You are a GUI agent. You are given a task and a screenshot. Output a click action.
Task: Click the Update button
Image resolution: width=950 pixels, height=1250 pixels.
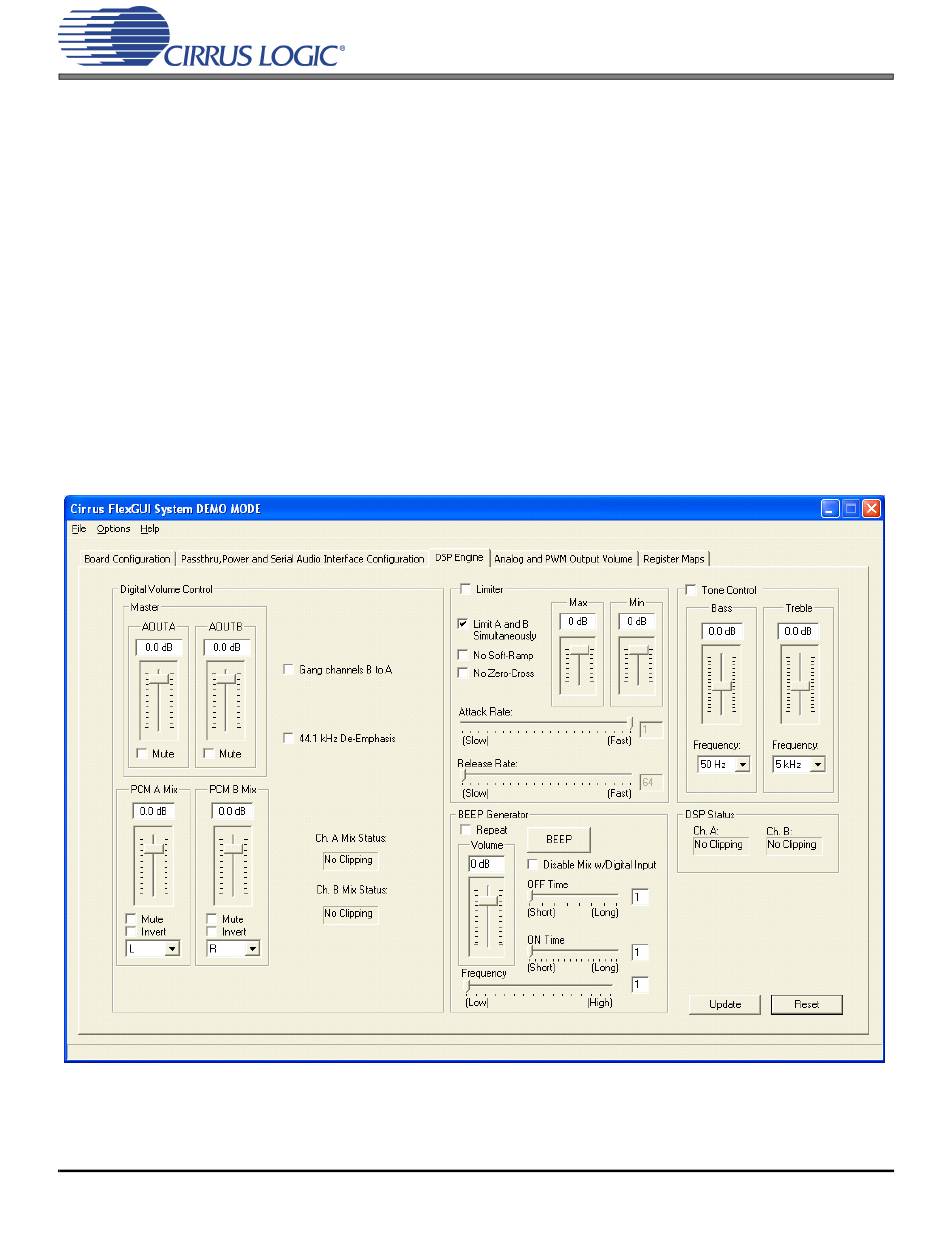[725, 1004]
